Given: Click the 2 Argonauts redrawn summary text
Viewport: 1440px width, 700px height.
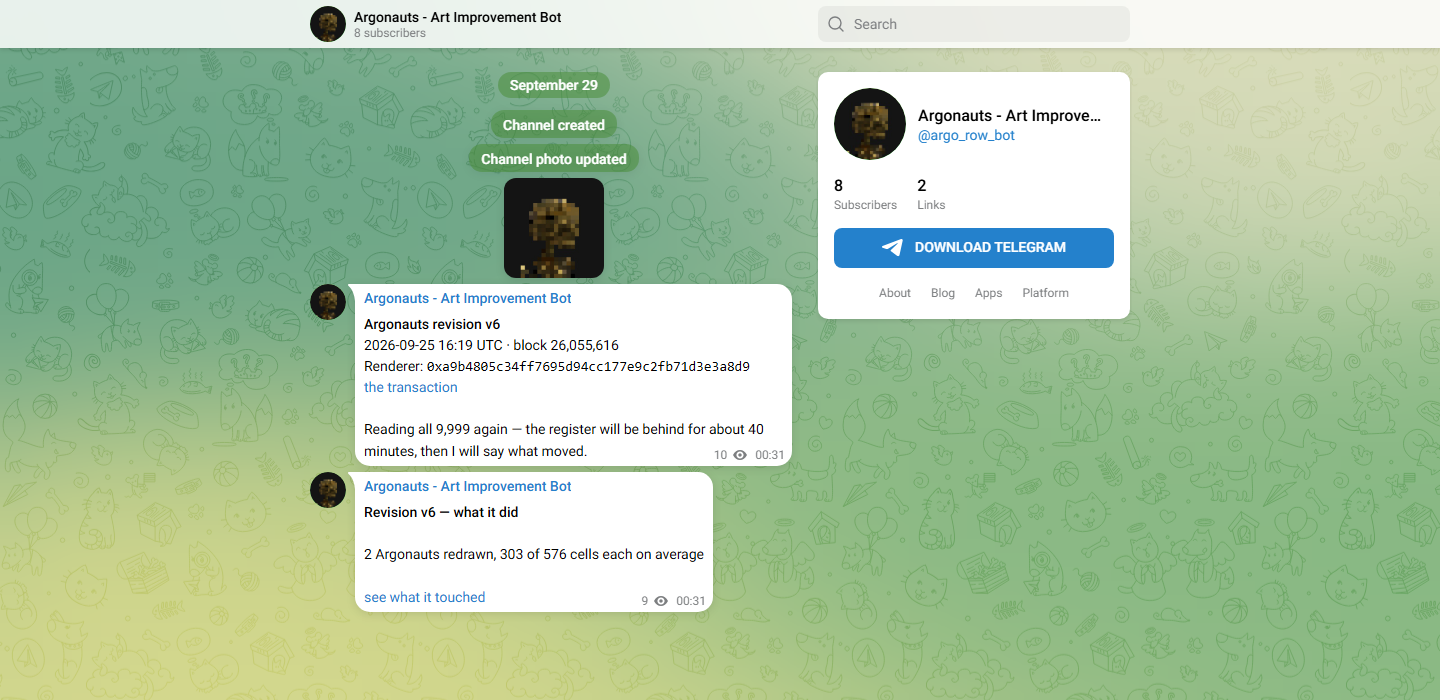Looking at the screenshot, I should pyautogui.click(x=534, y=554).
